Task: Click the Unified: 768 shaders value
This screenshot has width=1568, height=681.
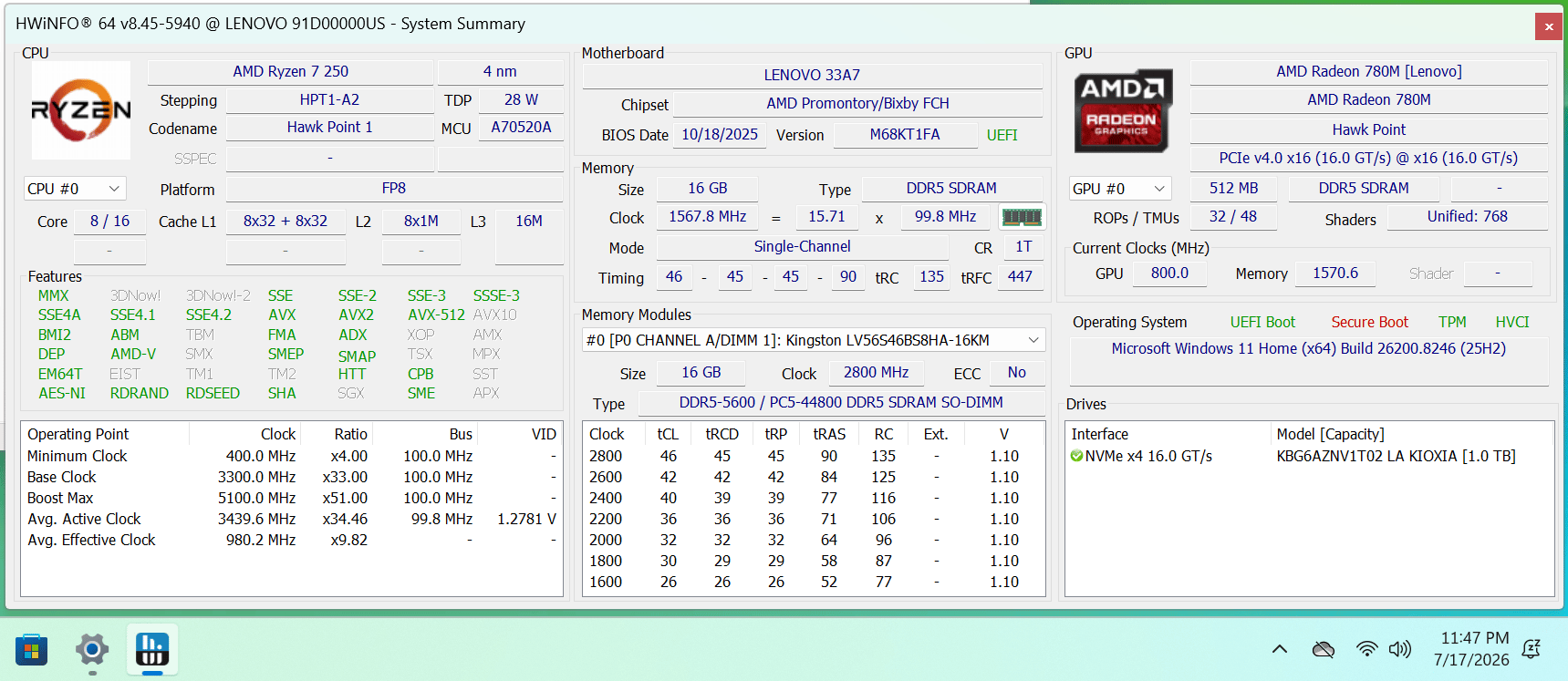Action: [x=1468, y=216]
